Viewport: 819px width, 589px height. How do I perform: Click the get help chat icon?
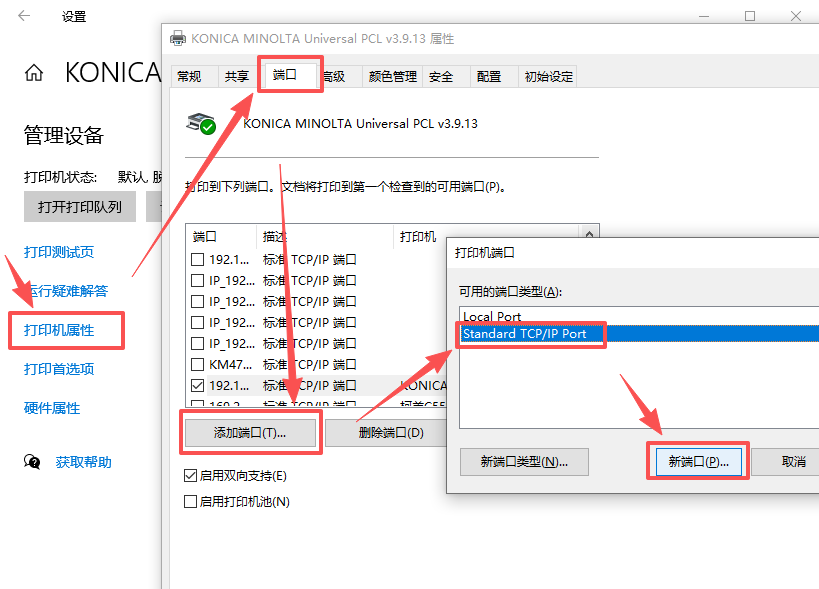(x=32, y=462)
